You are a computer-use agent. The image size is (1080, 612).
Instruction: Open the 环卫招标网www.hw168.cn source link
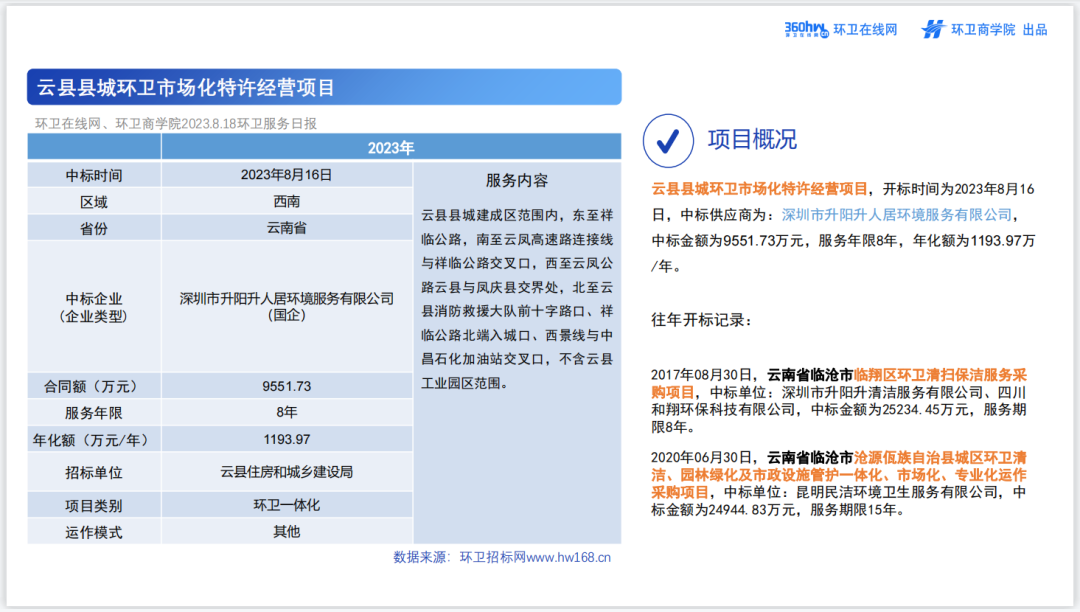535,557
